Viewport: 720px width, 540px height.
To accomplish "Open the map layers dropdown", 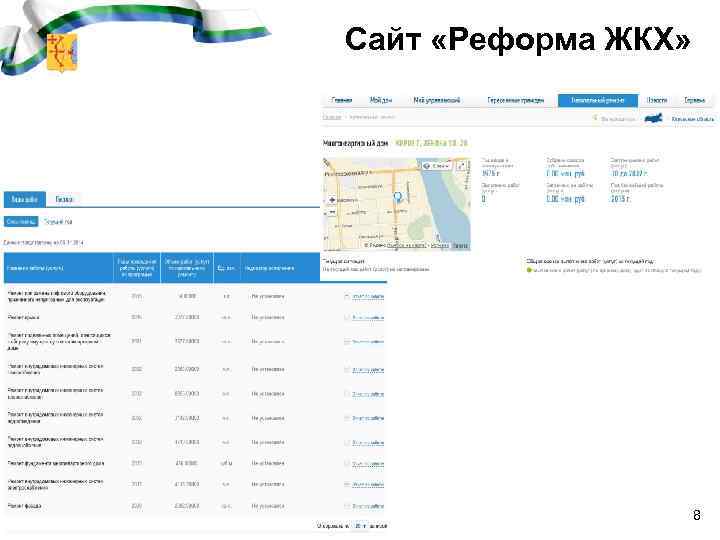I will coord(437,166).
